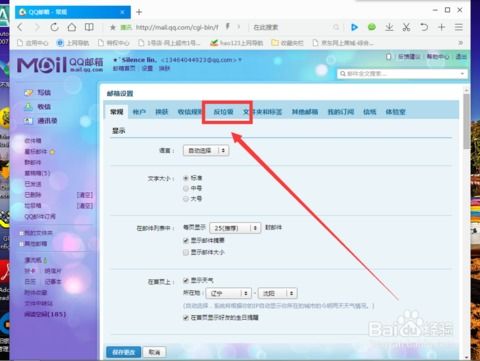
Task: Click the yellow star beside 星标邮件
Action: [52, 152]
